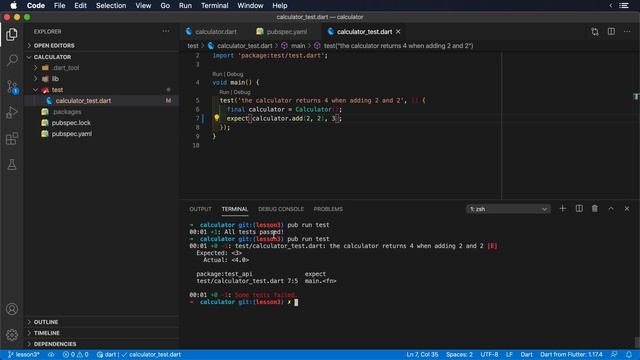This screenshot has width=640, height=360.
Task: Click the lesson3 git branch indicator
Action: coord(24,354)
